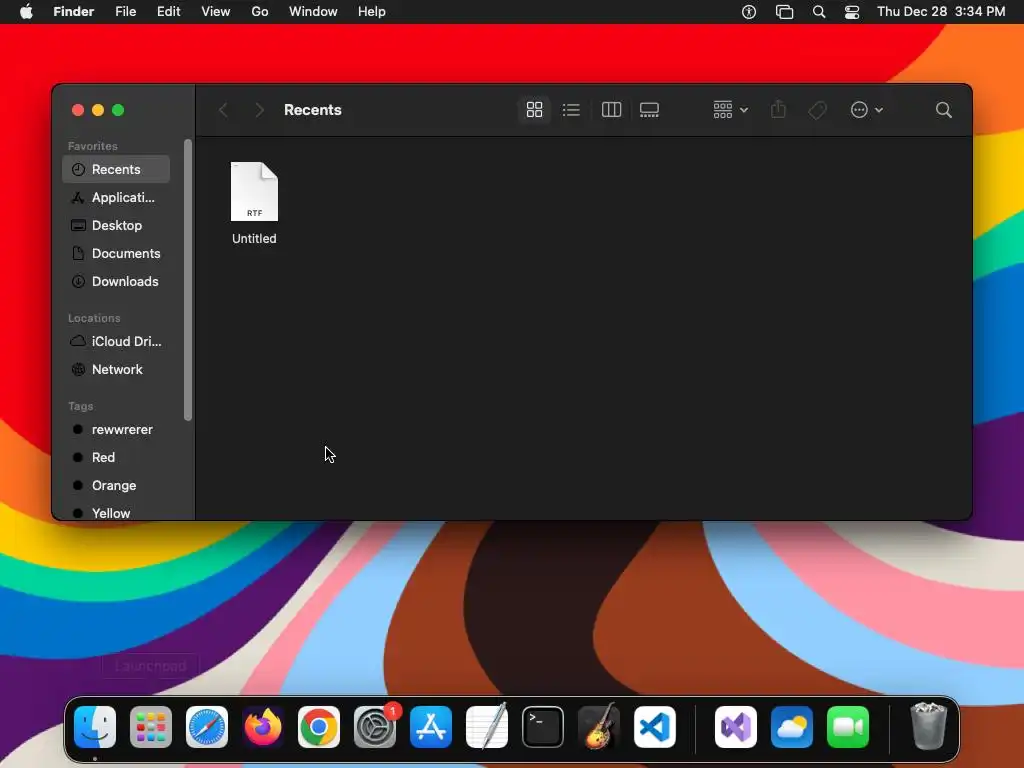Zoom the Finder window with the green button
Viewport: 1024px width, 768px height.
(118, 110)
